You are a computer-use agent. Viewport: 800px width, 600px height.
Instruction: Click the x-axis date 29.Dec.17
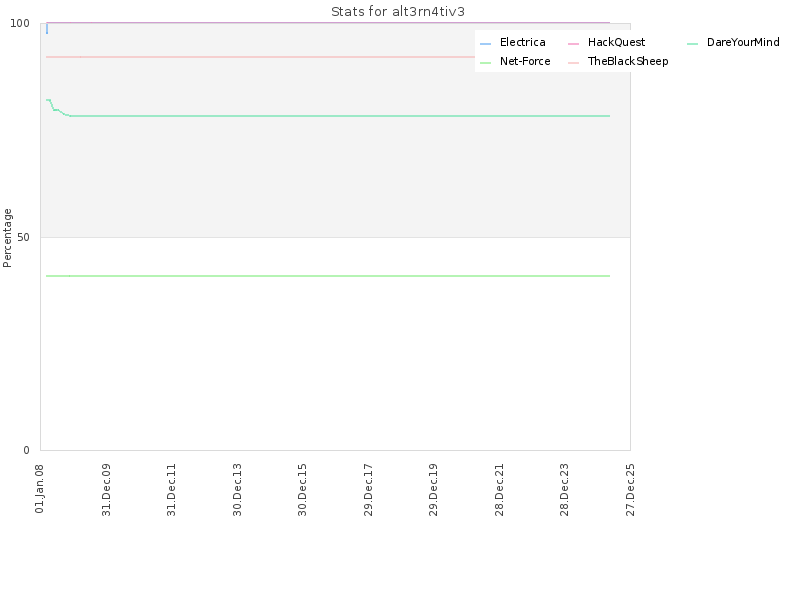pos(368,490)
